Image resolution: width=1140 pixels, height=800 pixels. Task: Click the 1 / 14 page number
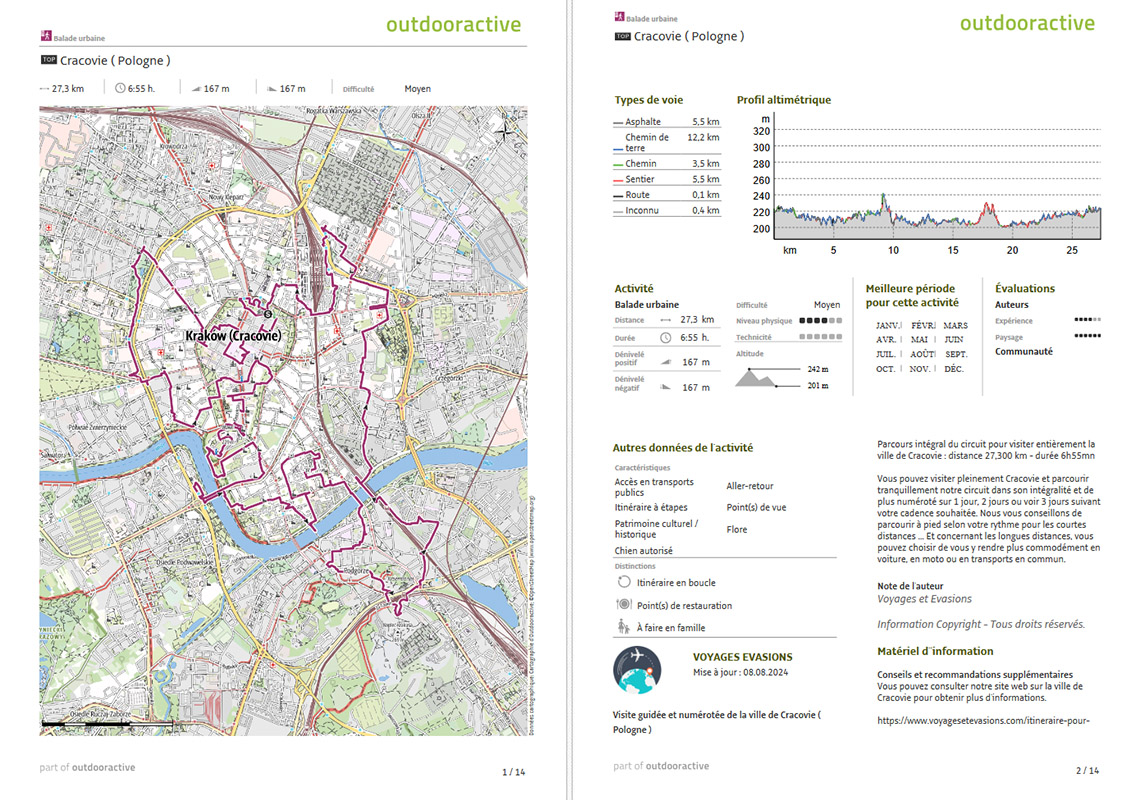tap(513, 772)
